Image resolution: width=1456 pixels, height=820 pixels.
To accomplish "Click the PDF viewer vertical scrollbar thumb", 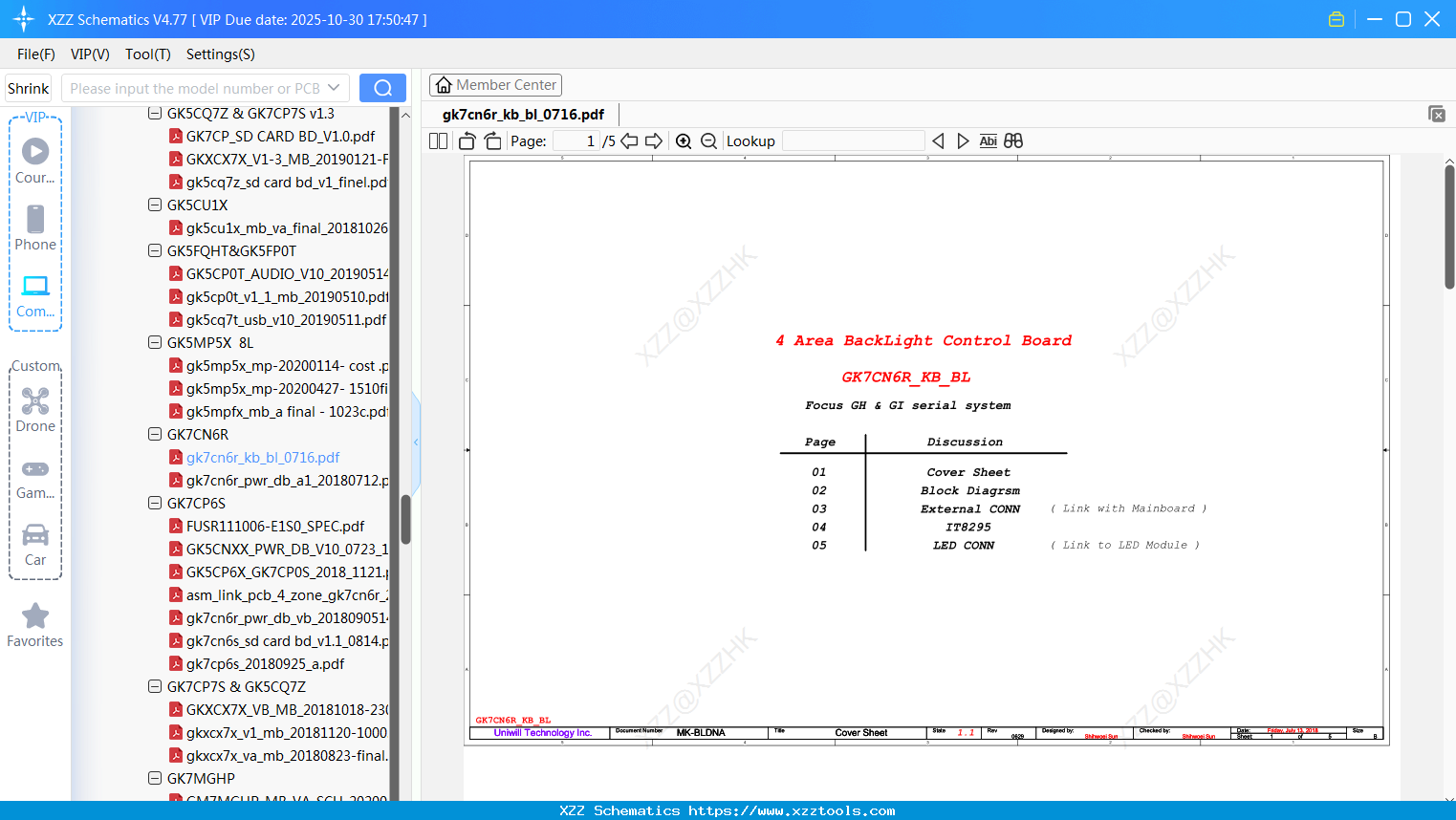I will pos(1449,227).
